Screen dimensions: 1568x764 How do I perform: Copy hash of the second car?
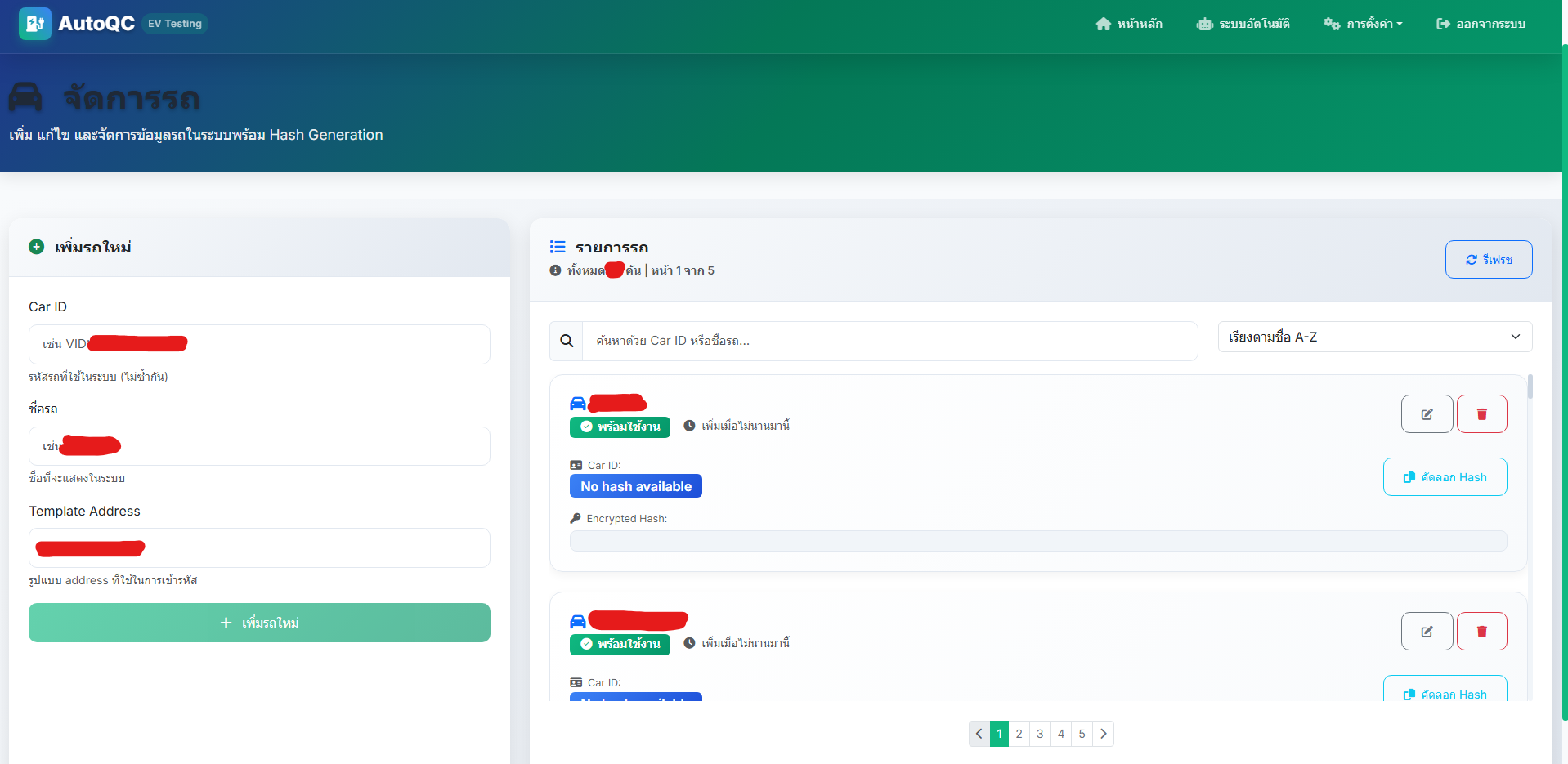[x=1445, y=689]
